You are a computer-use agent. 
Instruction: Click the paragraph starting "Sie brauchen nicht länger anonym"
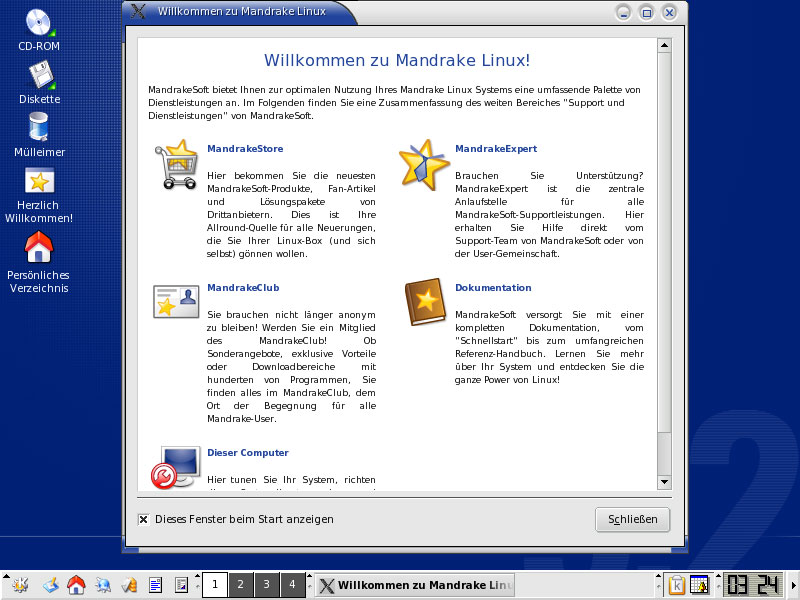pyautogui.click(x=291, y=367)
